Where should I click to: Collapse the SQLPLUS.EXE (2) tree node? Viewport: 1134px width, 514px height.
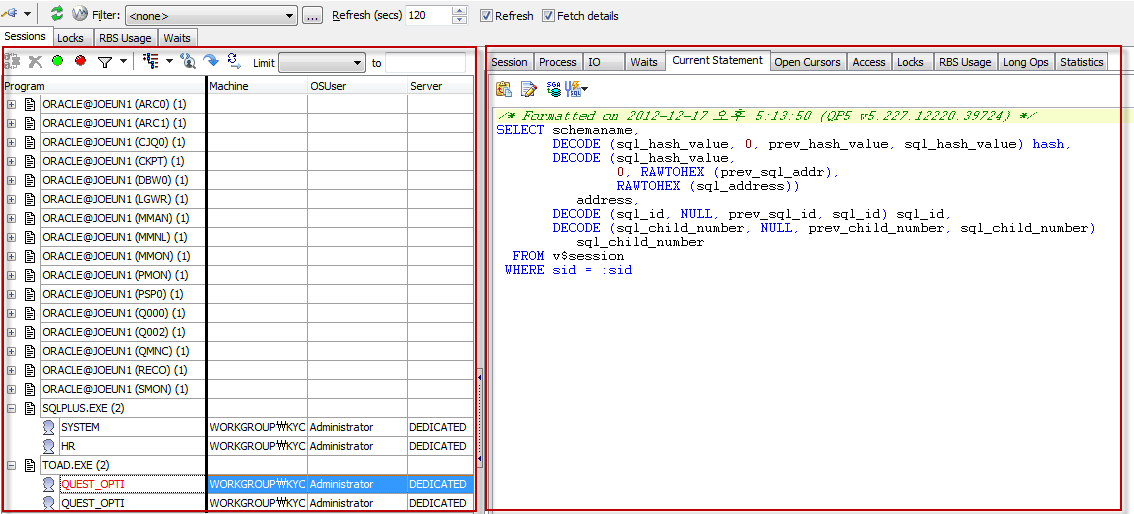(12, 408)
